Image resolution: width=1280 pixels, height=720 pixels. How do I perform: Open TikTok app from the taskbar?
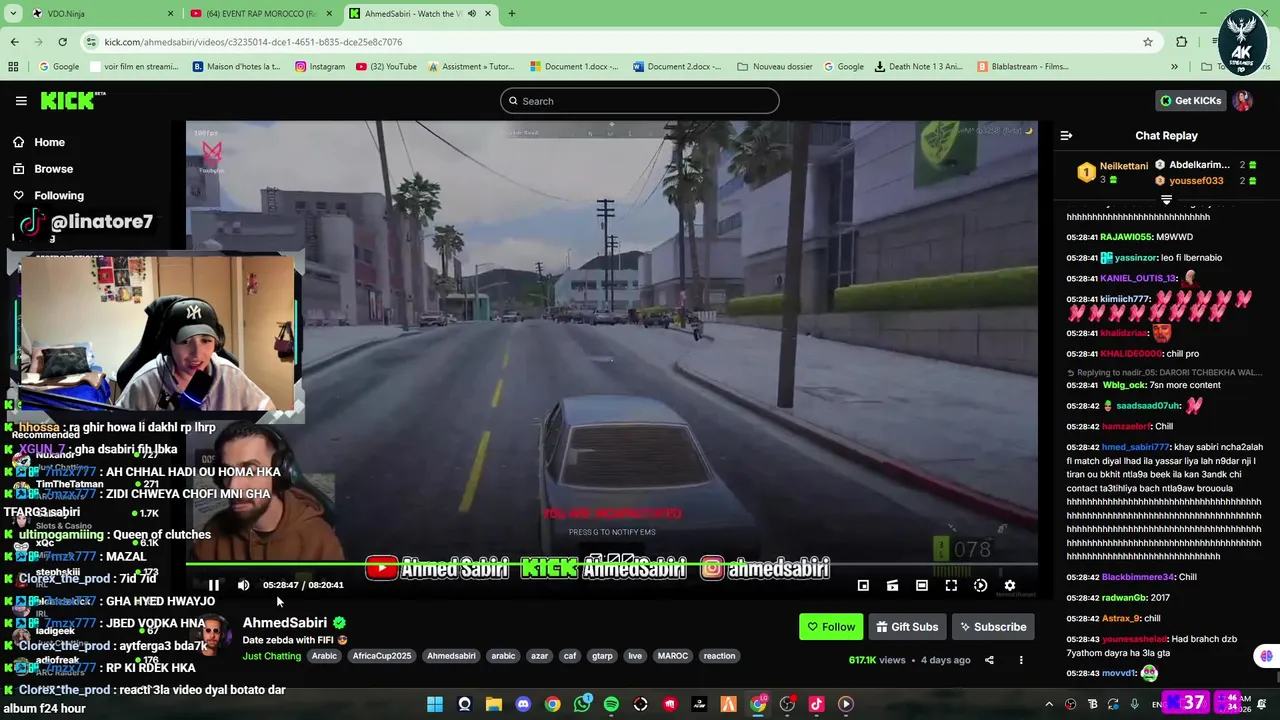click(x=816, y=704)
